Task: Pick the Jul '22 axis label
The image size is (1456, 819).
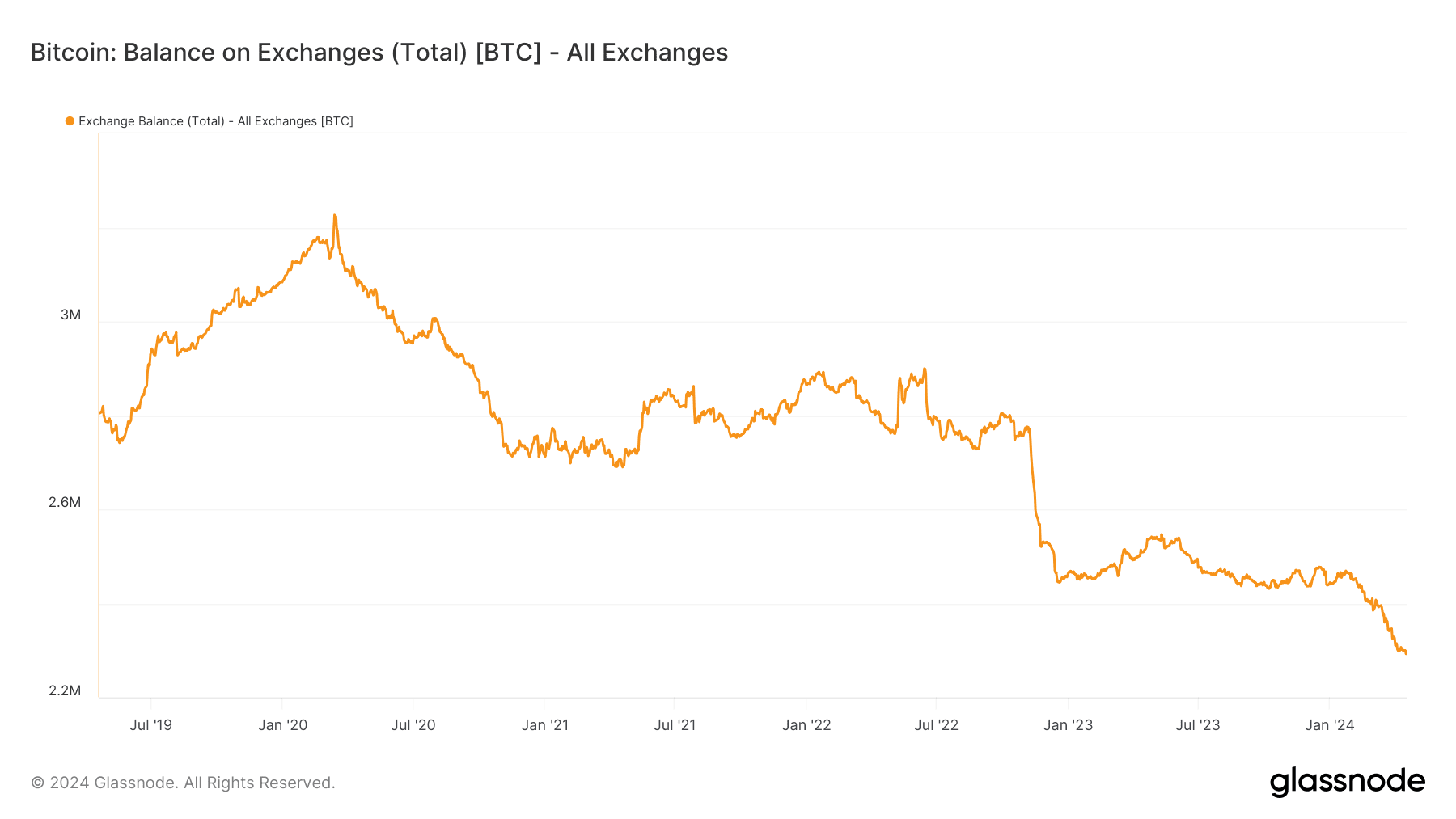Action: (x=936, y=725)
